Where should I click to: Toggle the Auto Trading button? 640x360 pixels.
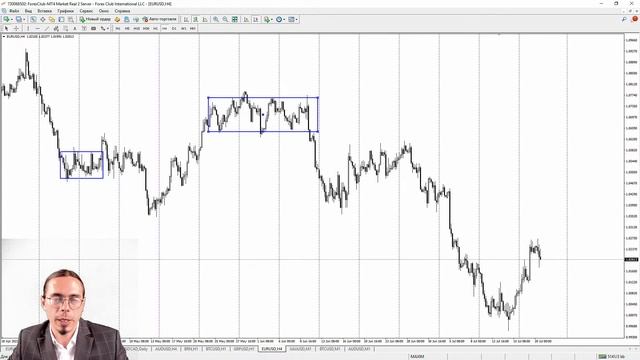(159, 19)
